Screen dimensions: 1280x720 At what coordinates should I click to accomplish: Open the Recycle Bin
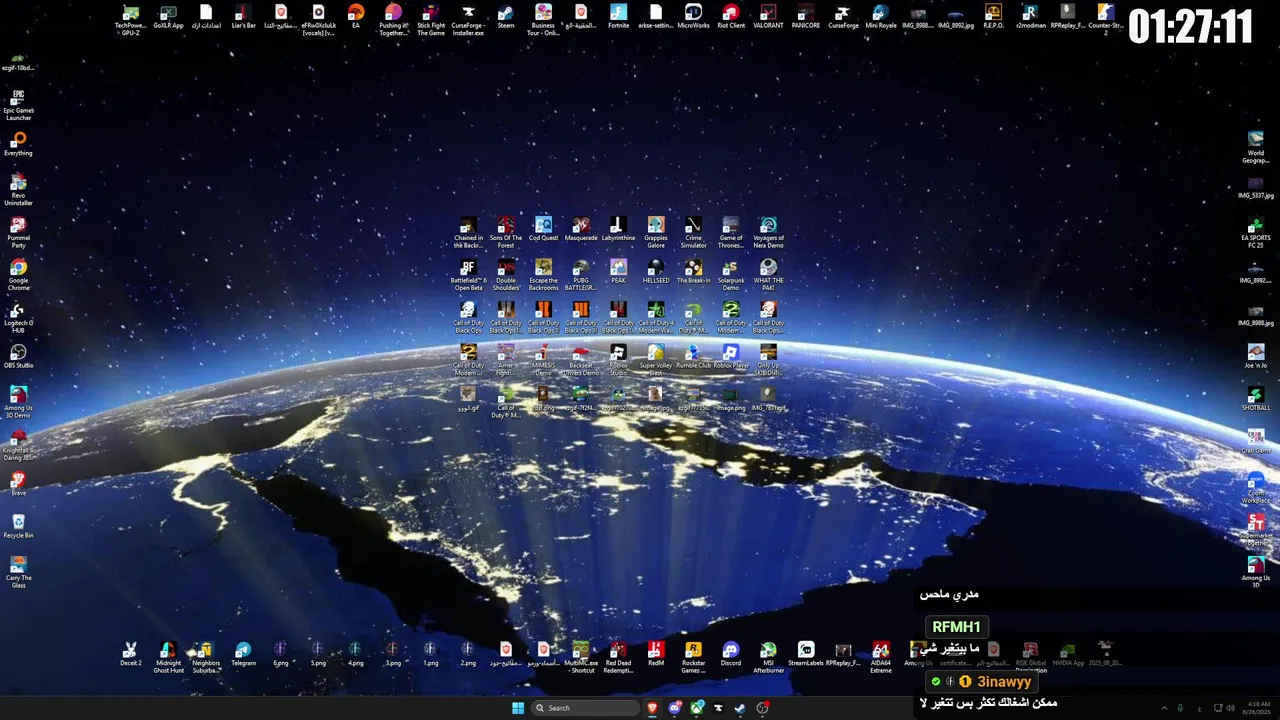tap(18, 527)
